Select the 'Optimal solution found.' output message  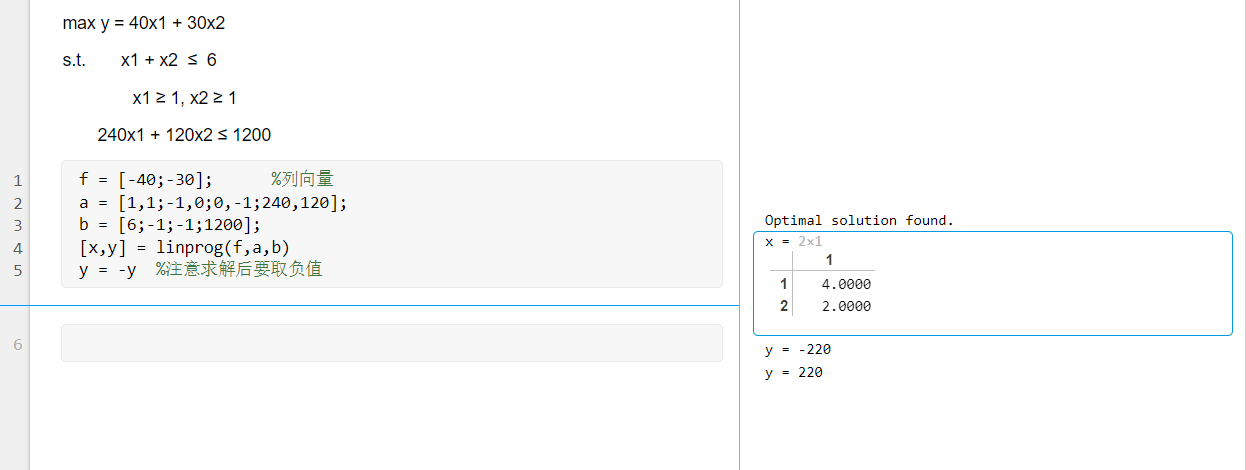(859, 220)
